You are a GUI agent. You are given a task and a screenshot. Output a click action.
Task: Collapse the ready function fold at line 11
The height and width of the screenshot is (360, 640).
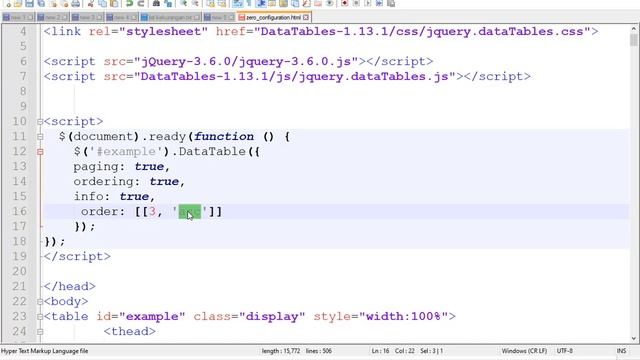[40, 137]
